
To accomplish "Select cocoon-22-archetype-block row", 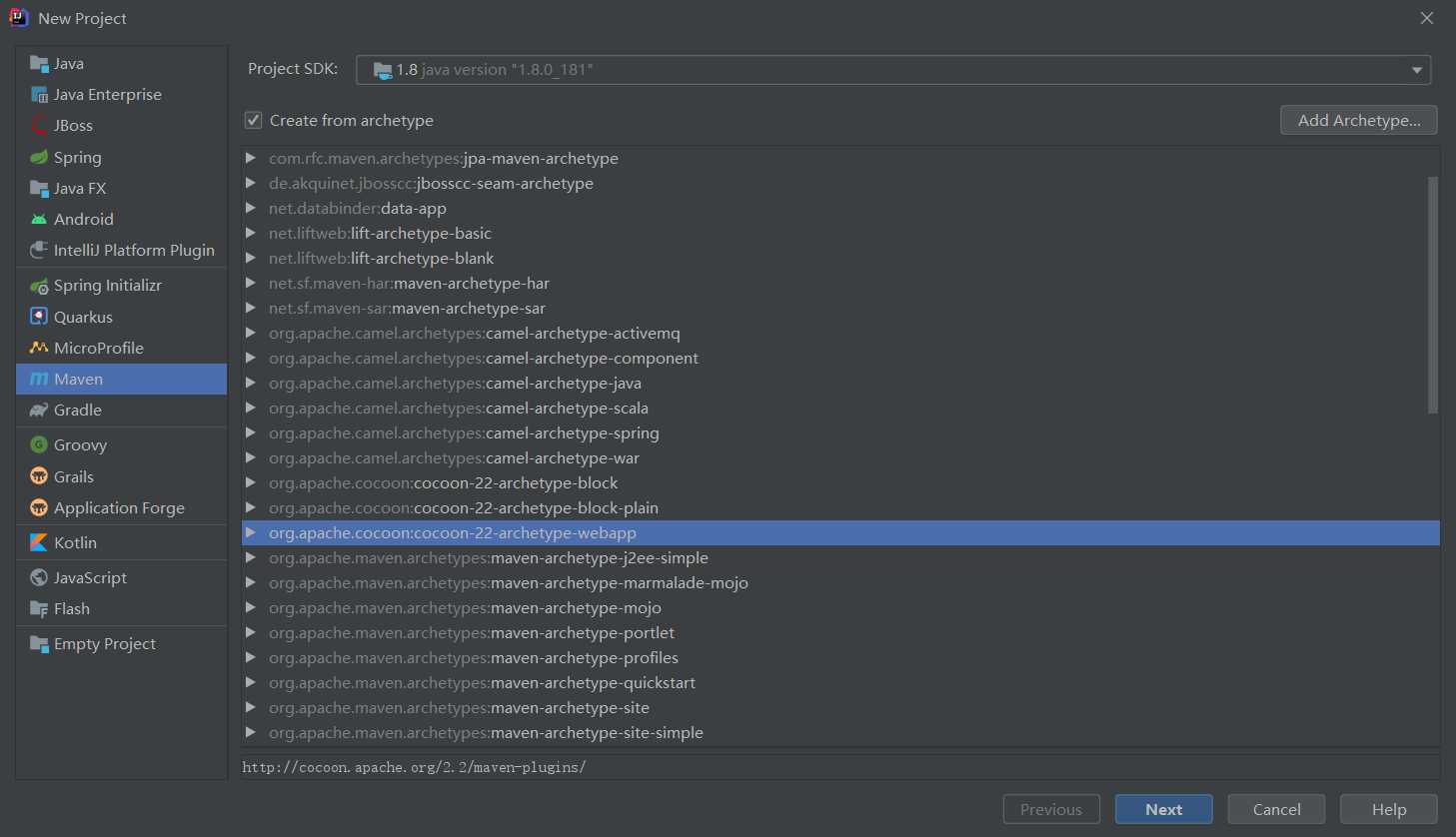I will pyautogui.click(x=840, y=482).
